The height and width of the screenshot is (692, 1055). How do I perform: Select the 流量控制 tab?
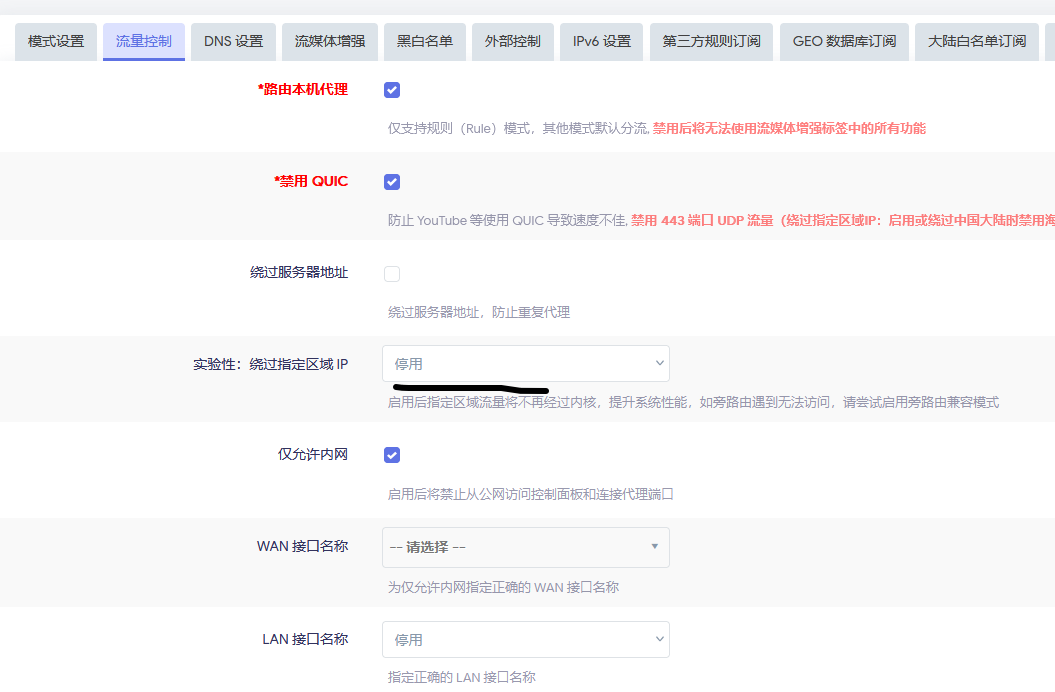144,42
